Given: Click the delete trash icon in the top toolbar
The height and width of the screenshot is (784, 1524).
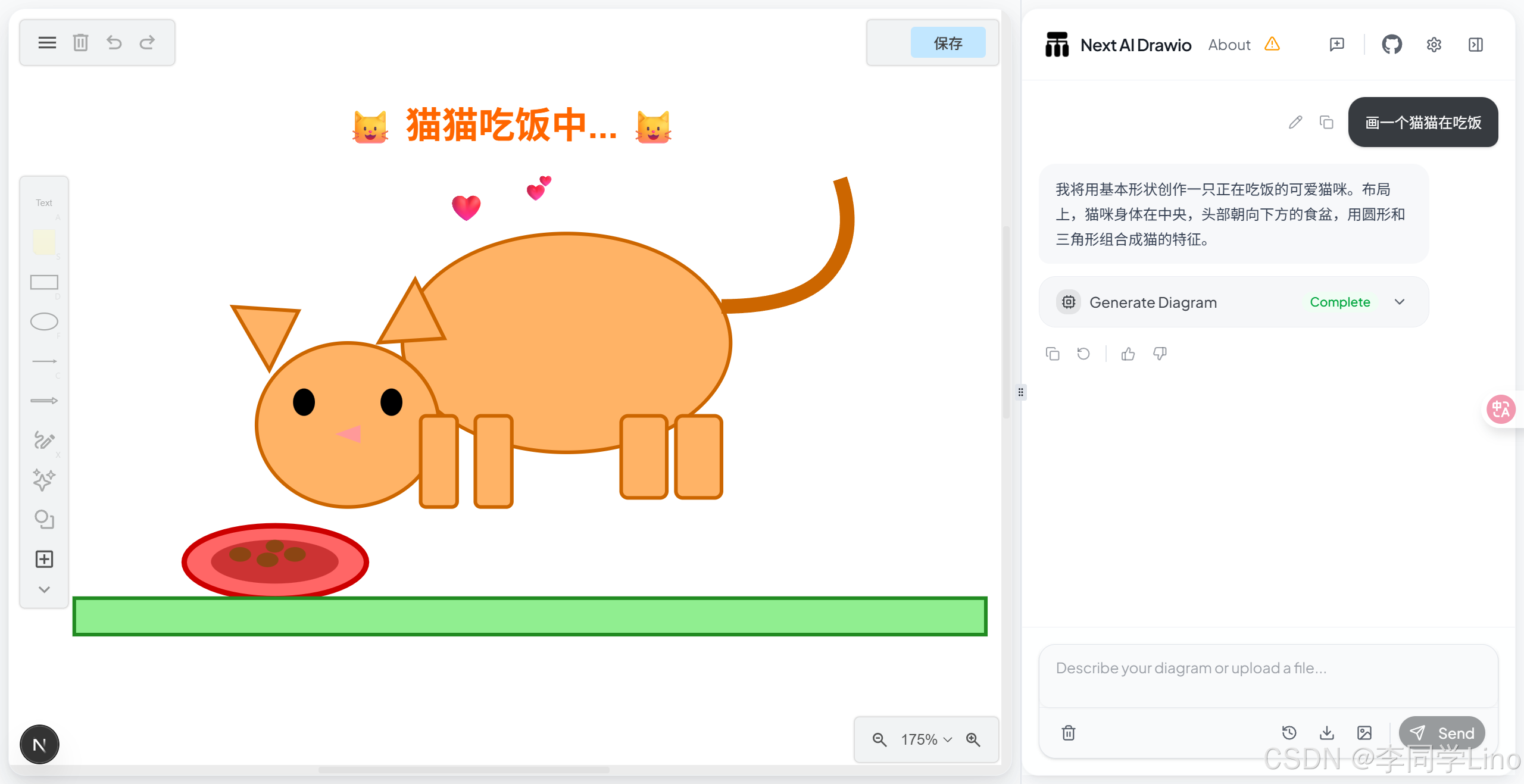Looking at the screenshot, I should coord(80,43).
